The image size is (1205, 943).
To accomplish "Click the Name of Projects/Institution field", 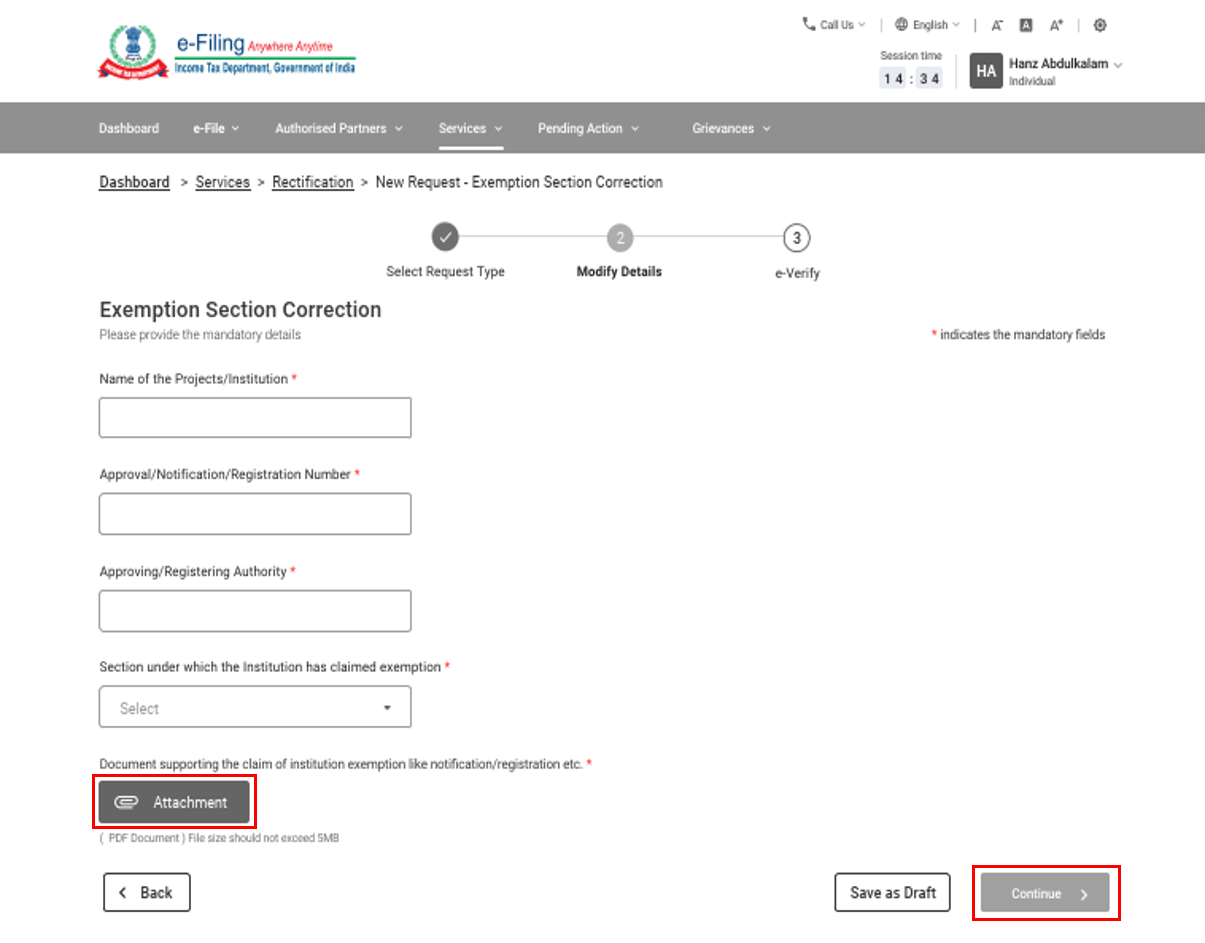I will 254,417.
